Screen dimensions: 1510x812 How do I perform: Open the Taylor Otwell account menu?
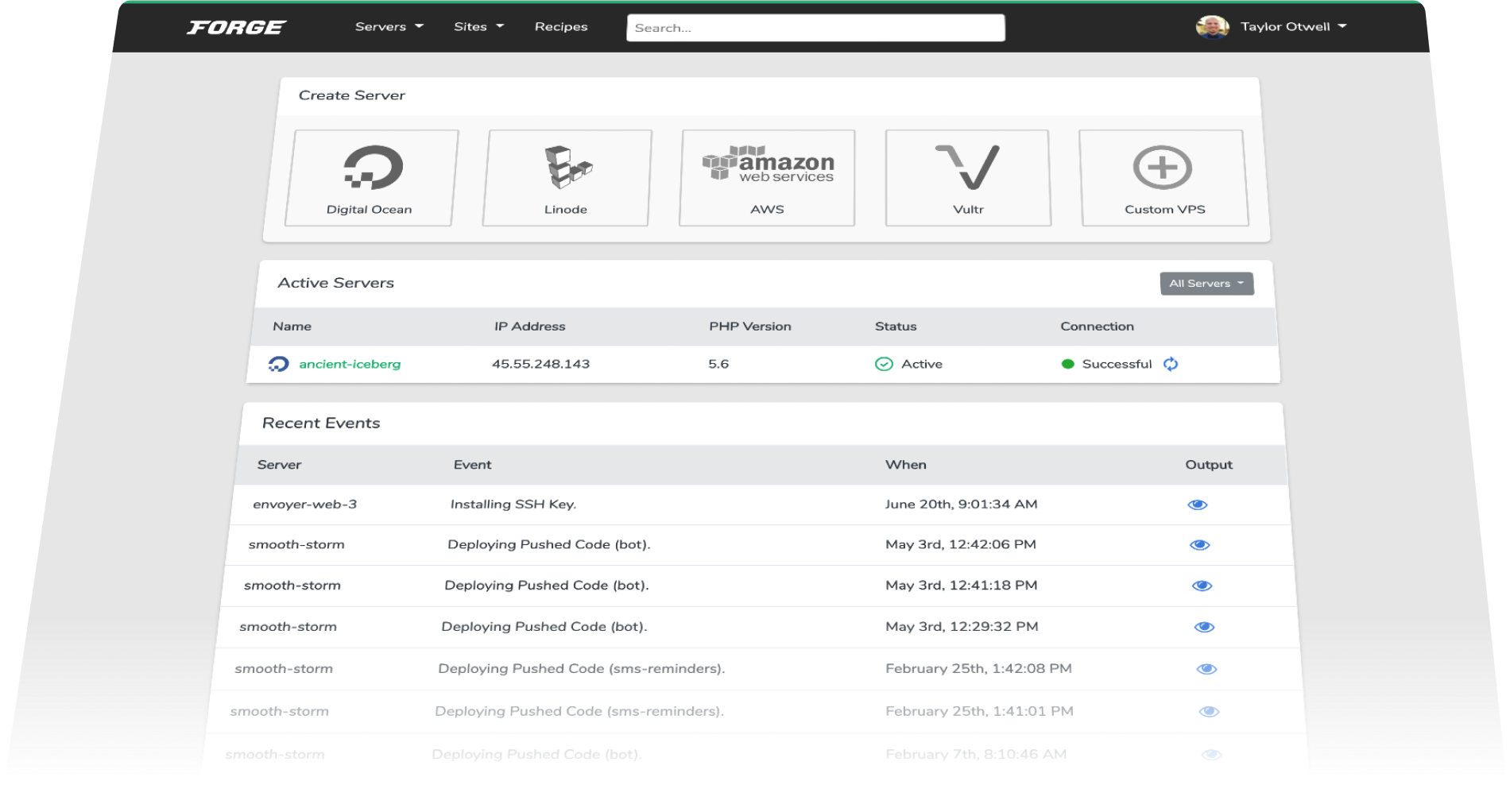pyautogui.click(x=1294, y=26)
